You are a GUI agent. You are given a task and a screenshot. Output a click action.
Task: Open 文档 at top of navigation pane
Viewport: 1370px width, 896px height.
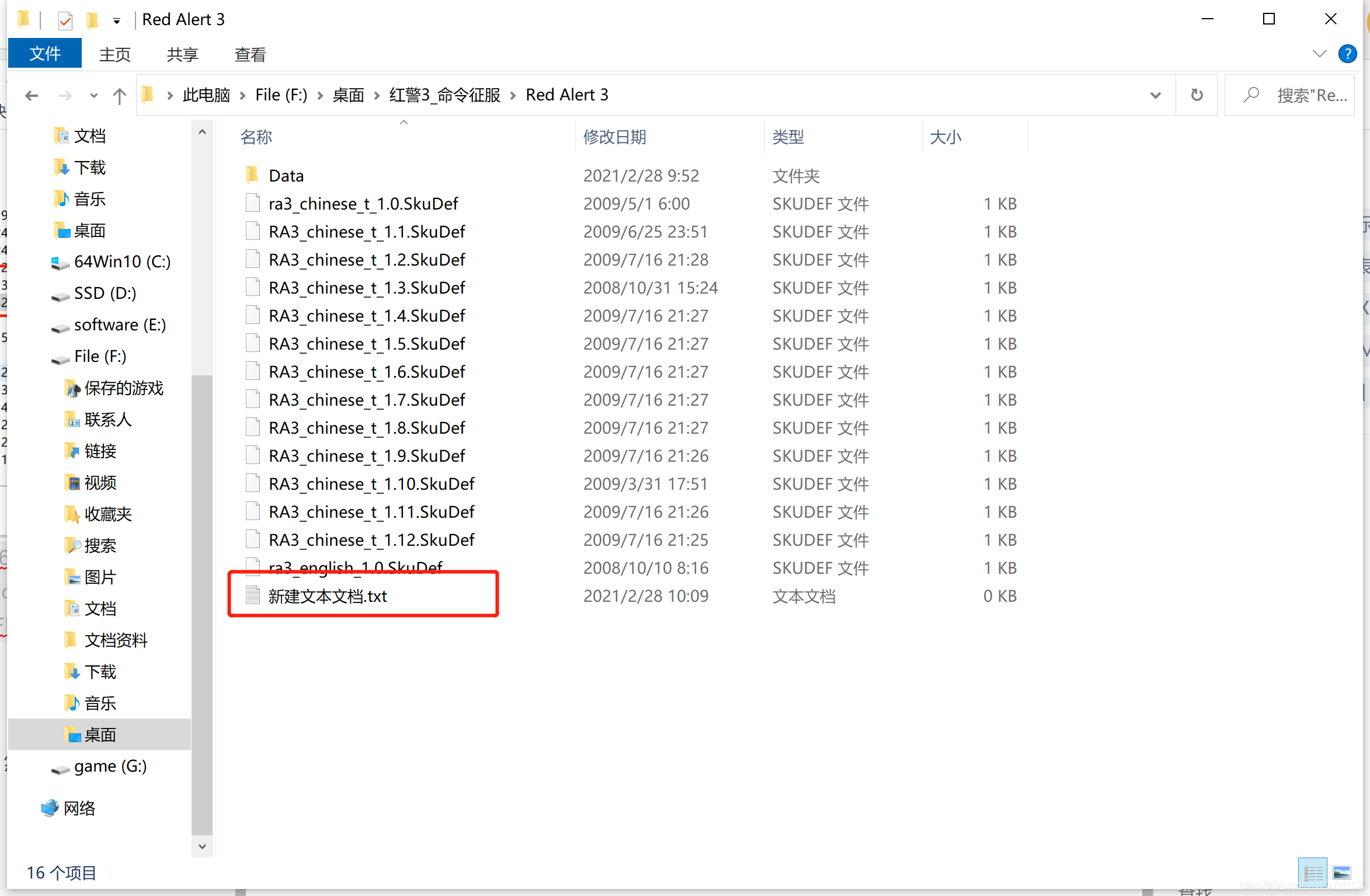tap(89, 136)
